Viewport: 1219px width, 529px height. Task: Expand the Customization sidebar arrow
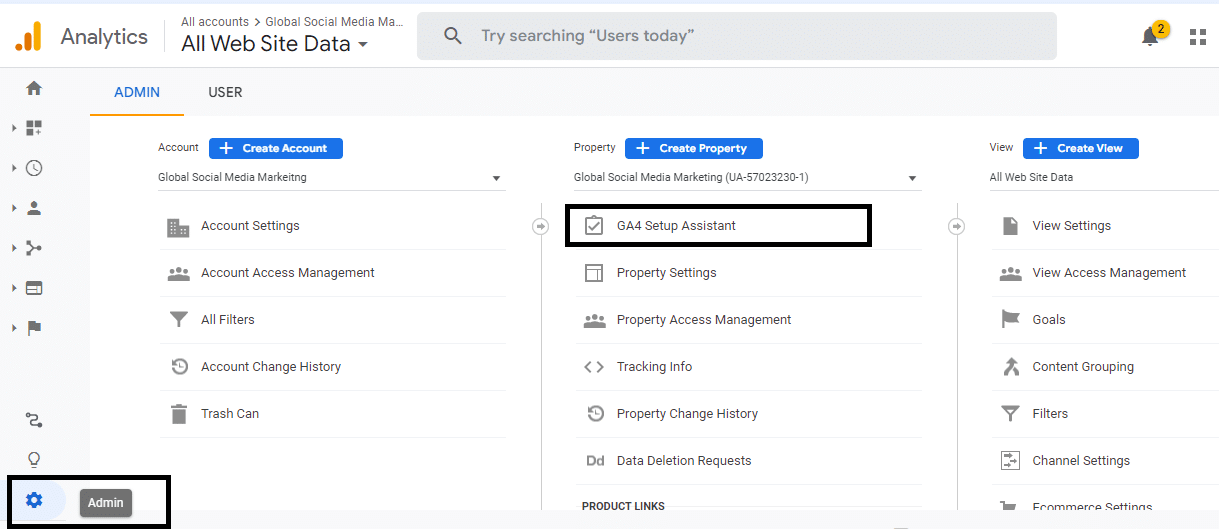14,128
